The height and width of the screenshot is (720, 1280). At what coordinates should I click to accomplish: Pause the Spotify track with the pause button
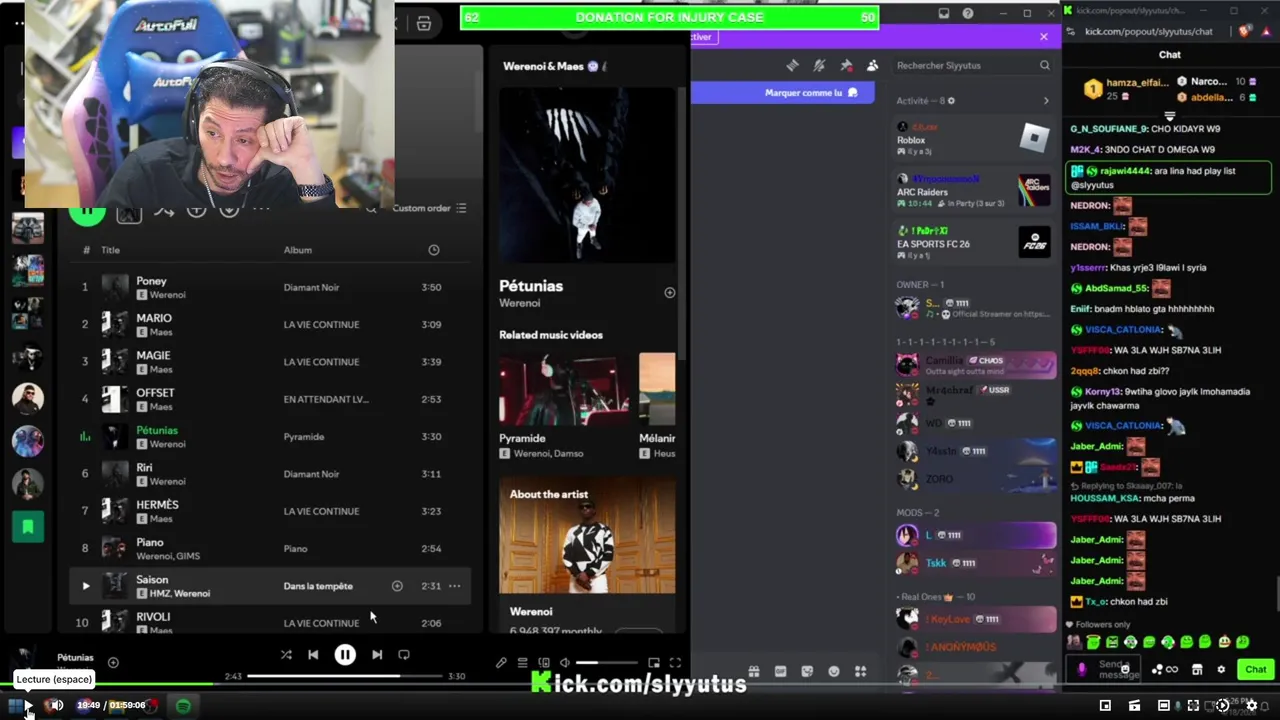345,655
